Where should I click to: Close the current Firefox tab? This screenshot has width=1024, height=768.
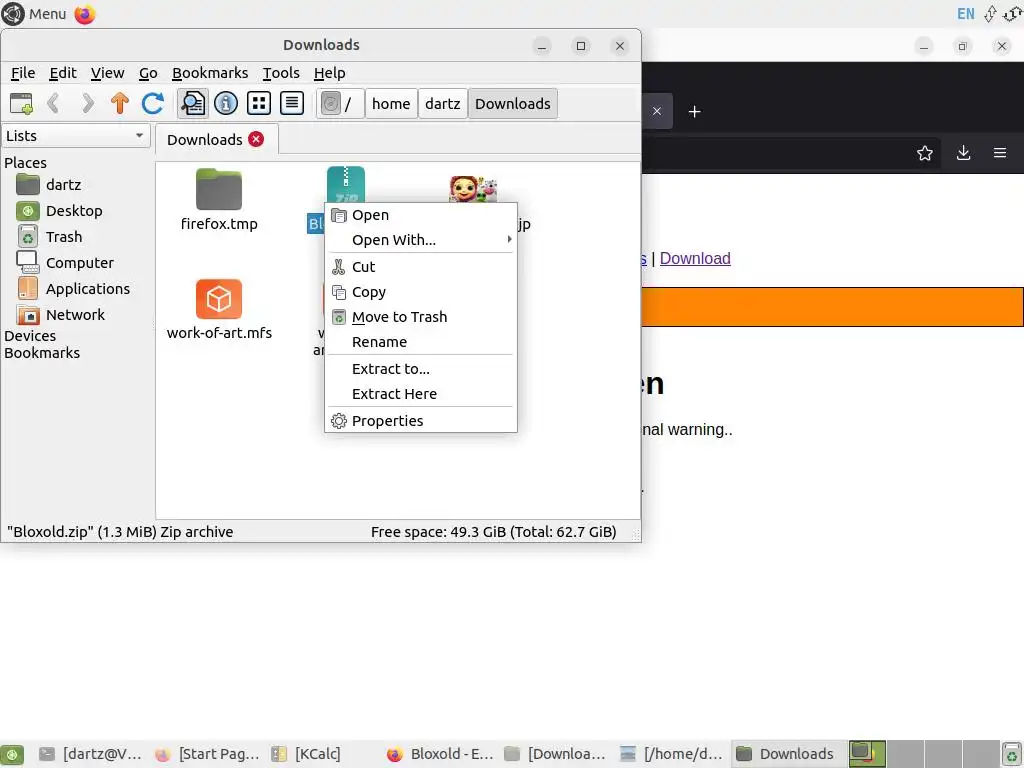pos(657,112)
